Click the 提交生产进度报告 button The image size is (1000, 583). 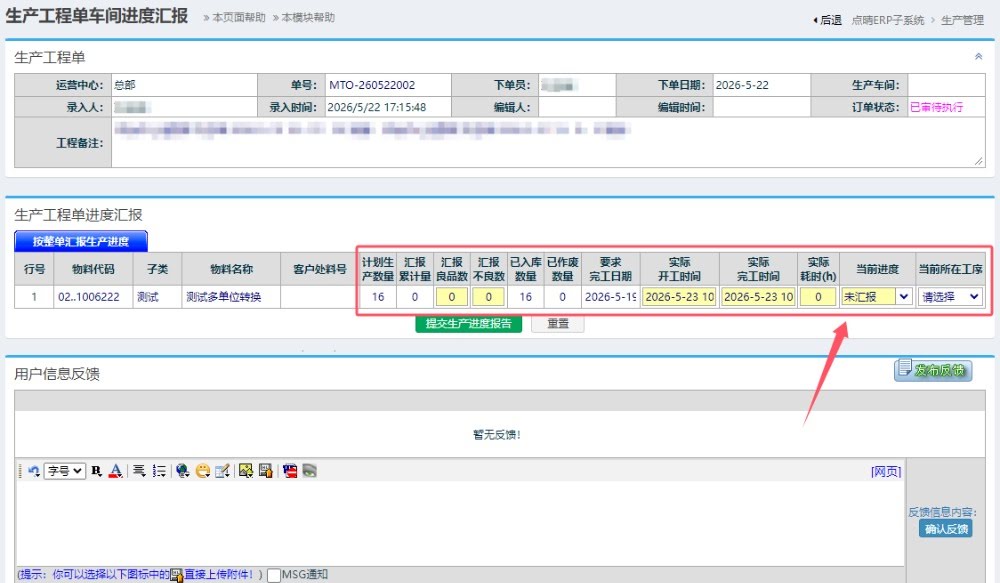coord(469,323)
